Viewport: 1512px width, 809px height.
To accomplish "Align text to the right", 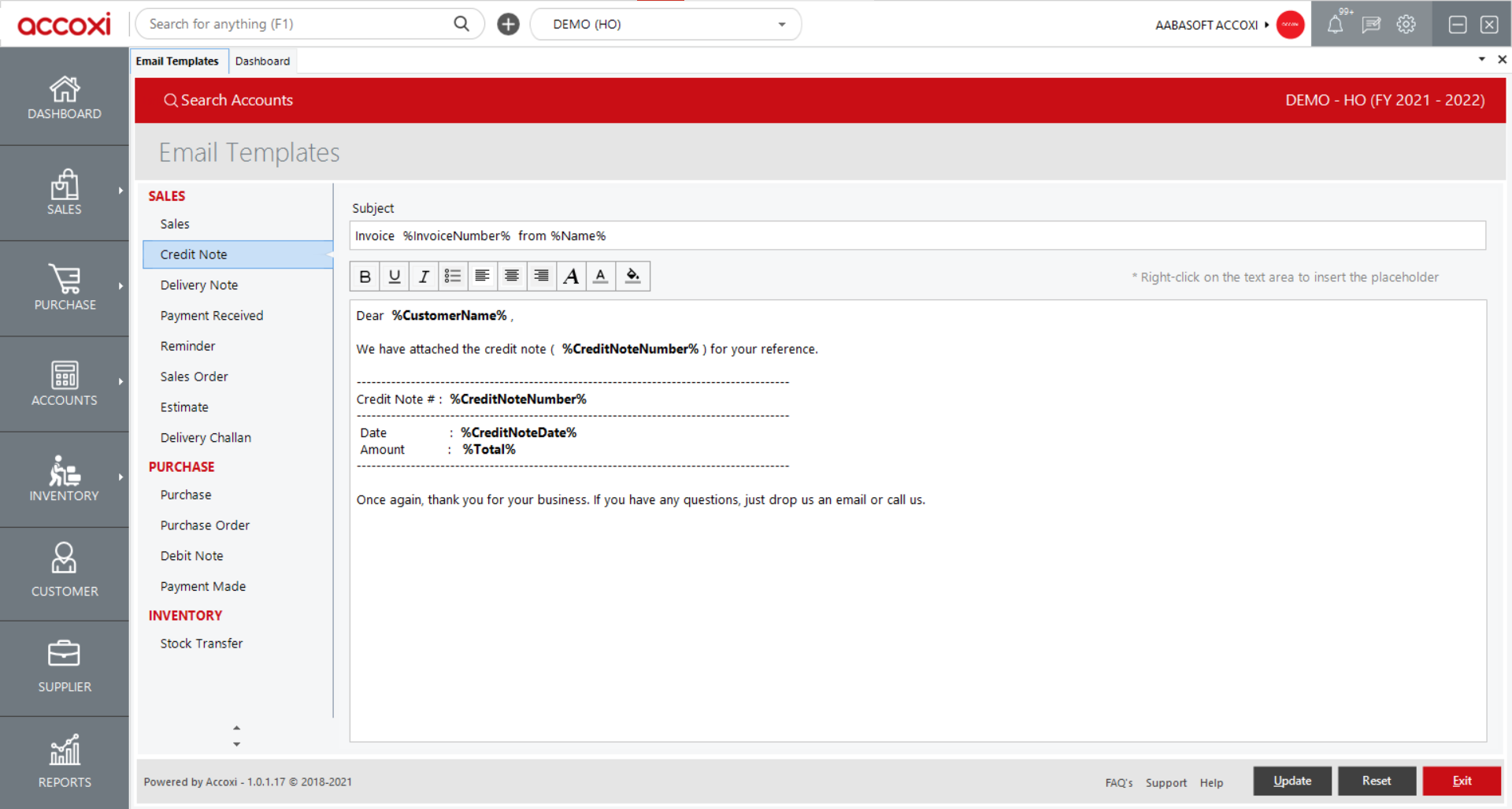I will [x=541, y=276].
